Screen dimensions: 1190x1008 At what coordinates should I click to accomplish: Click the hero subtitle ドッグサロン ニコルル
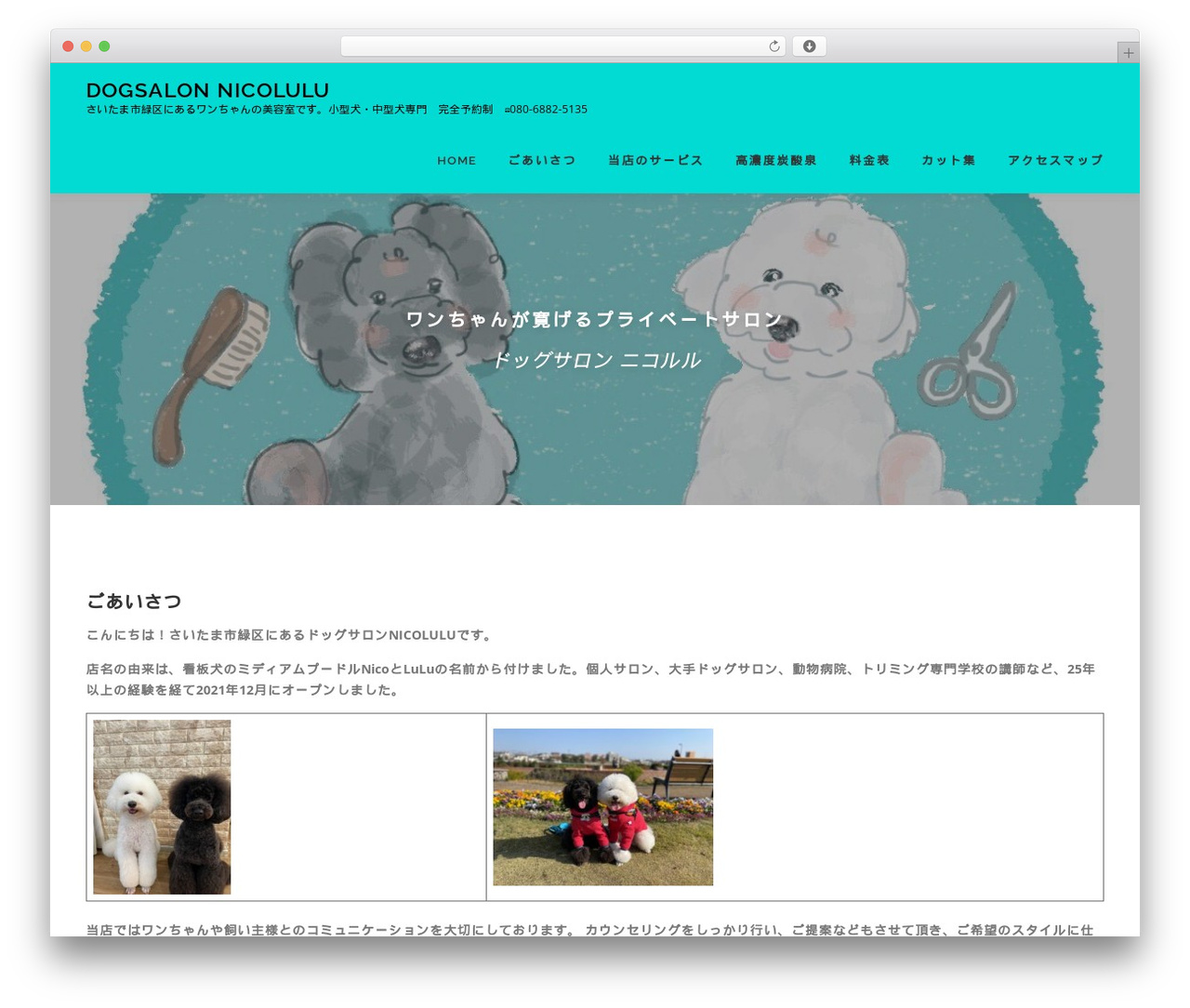pos(595,360)
